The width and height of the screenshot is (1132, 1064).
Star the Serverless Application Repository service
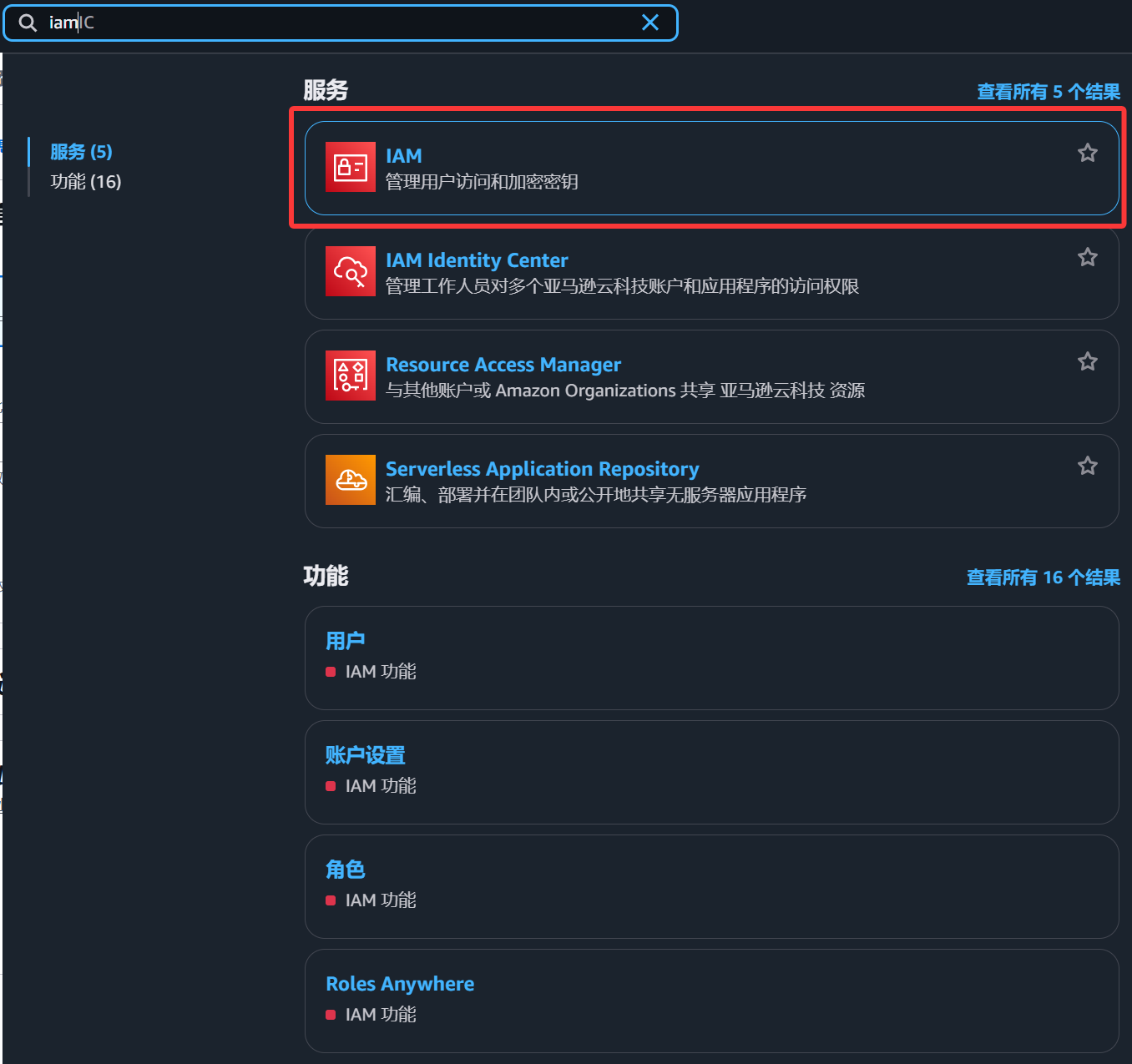(1087, 466)
